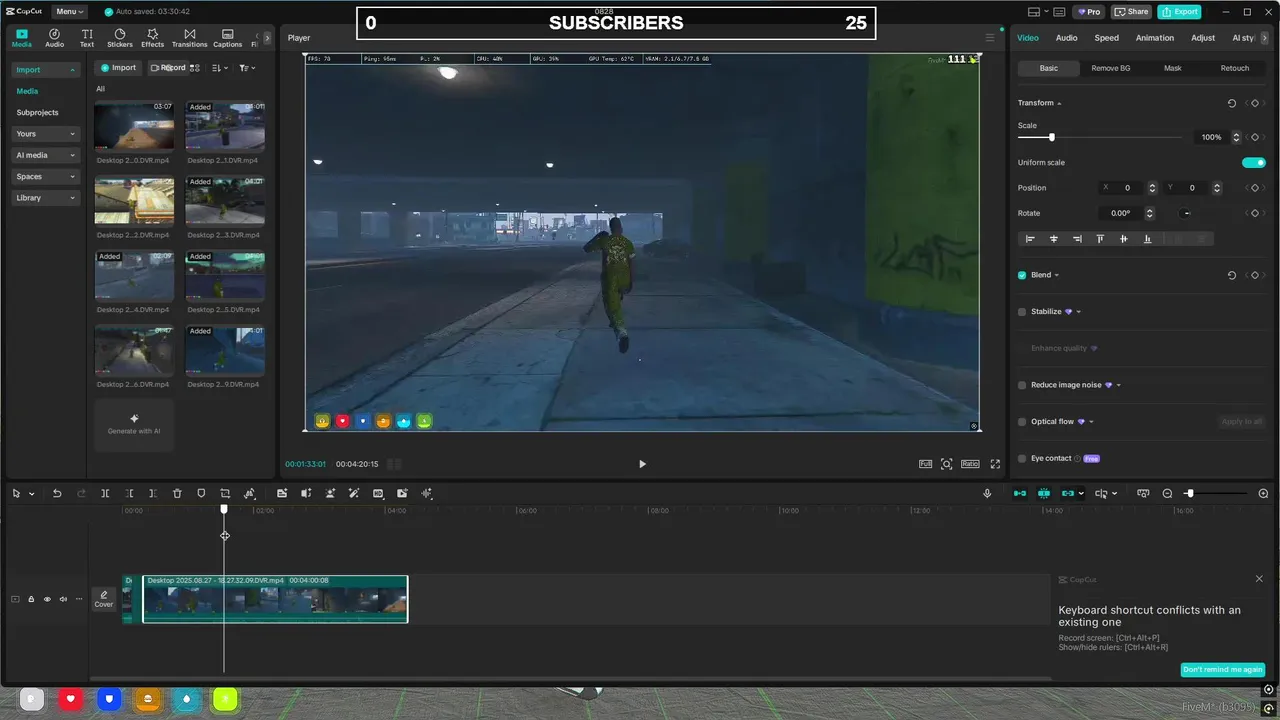Screen dimensions: 1280x720
Task: Open the Player panel hamburger menu
Action: [x=991, y=38]
